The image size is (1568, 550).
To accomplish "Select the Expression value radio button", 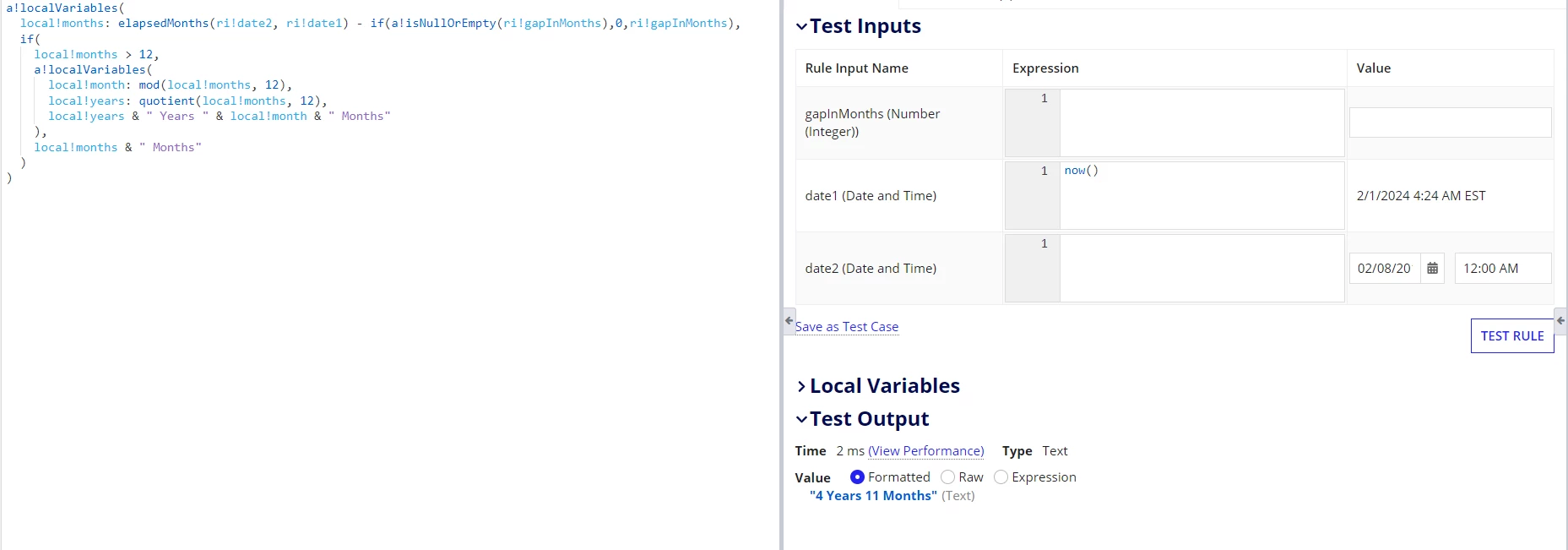I will (1001, 477).
